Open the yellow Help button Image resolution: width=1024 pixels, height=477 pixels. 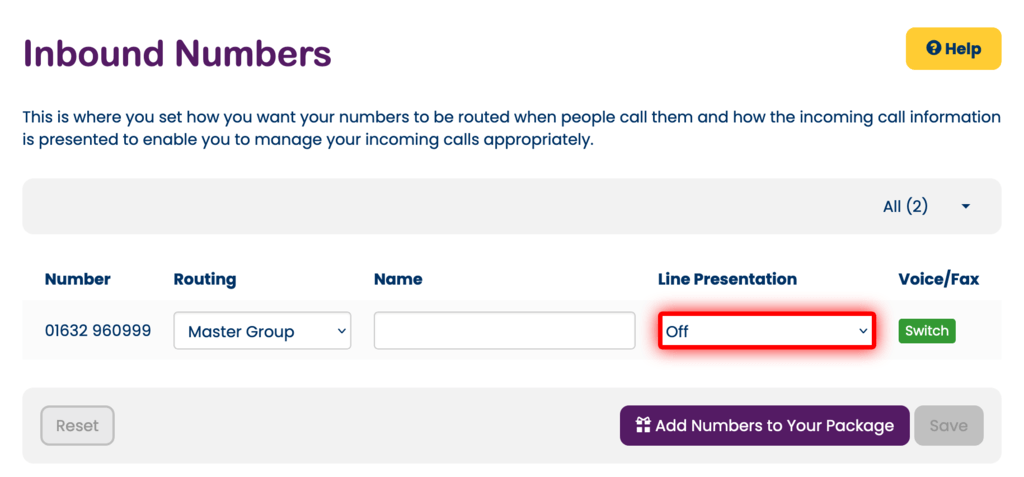953,48
